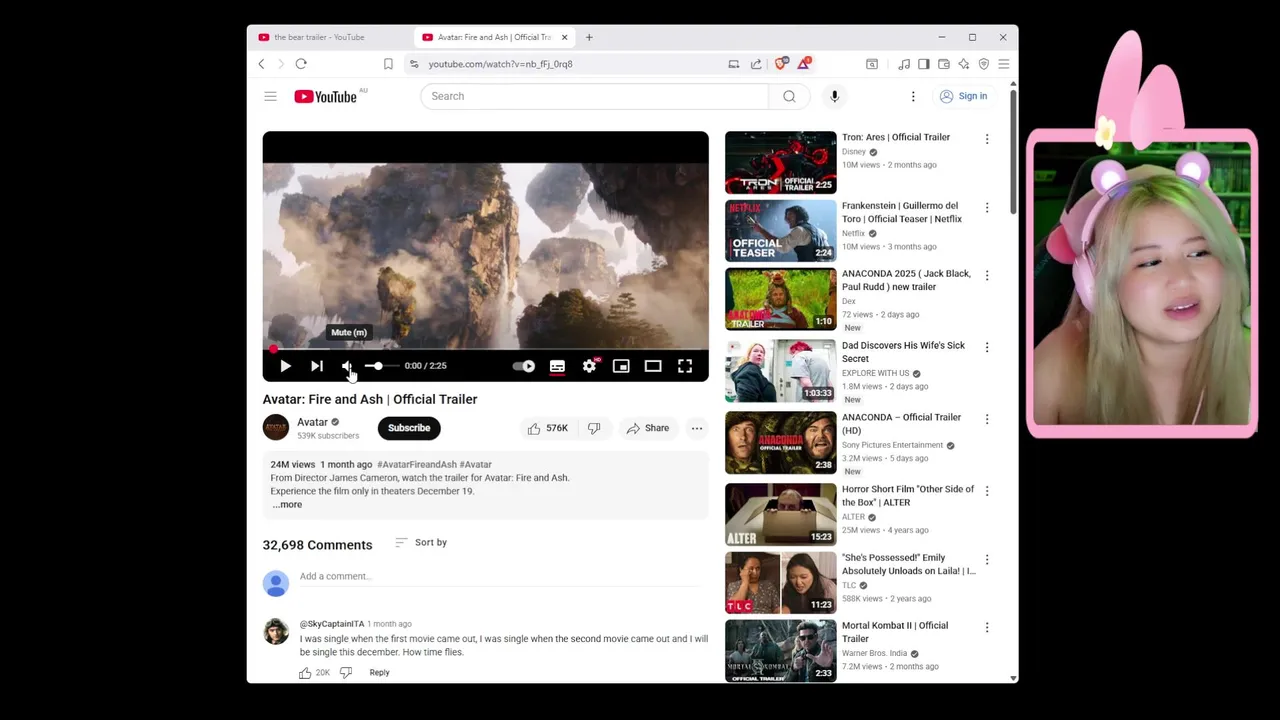Toggle subtitles/closed captions

pos(557,366)
